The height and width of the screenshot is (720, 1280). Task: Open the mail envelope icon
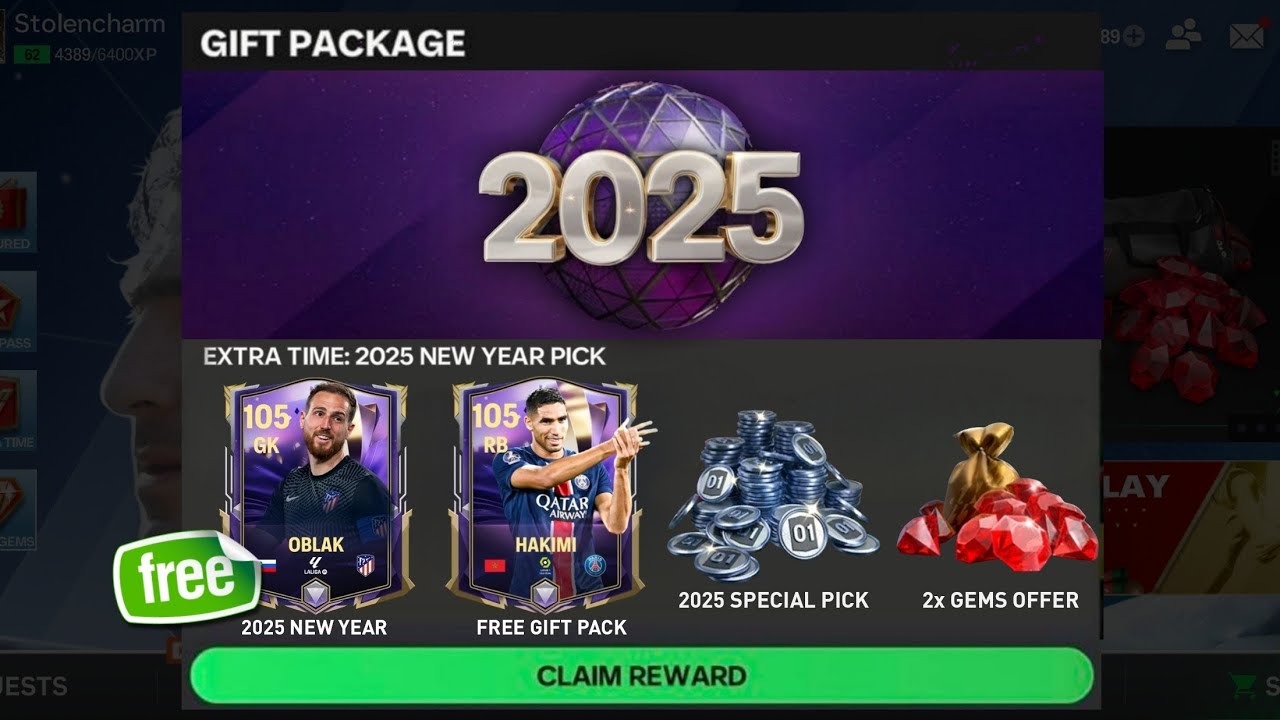[x=1246, y=36]
